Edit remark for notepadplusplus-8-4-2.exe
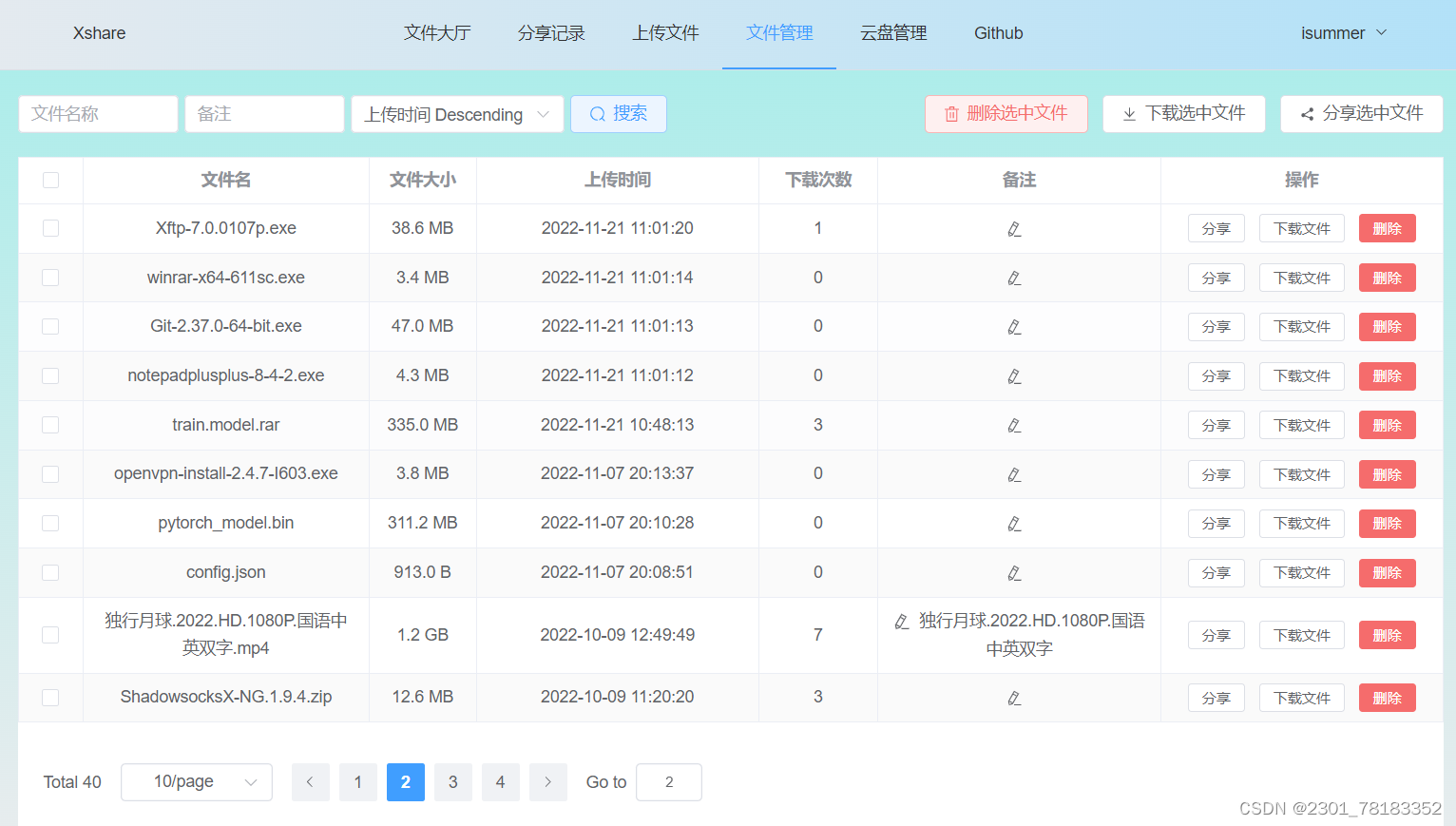 tap(1014, 376)
